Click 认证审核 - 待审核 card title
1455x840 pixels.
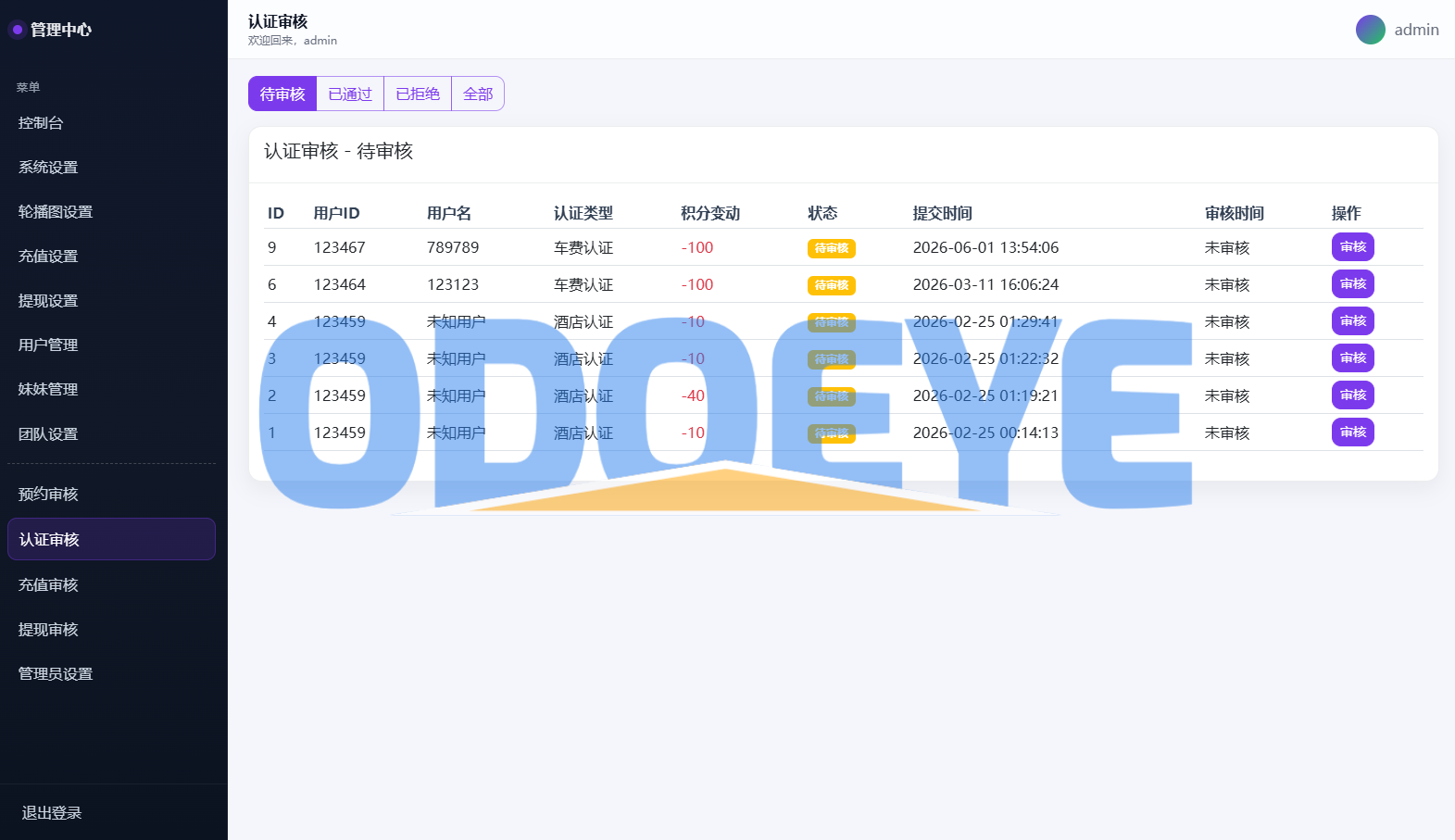(x=339, y=152)
